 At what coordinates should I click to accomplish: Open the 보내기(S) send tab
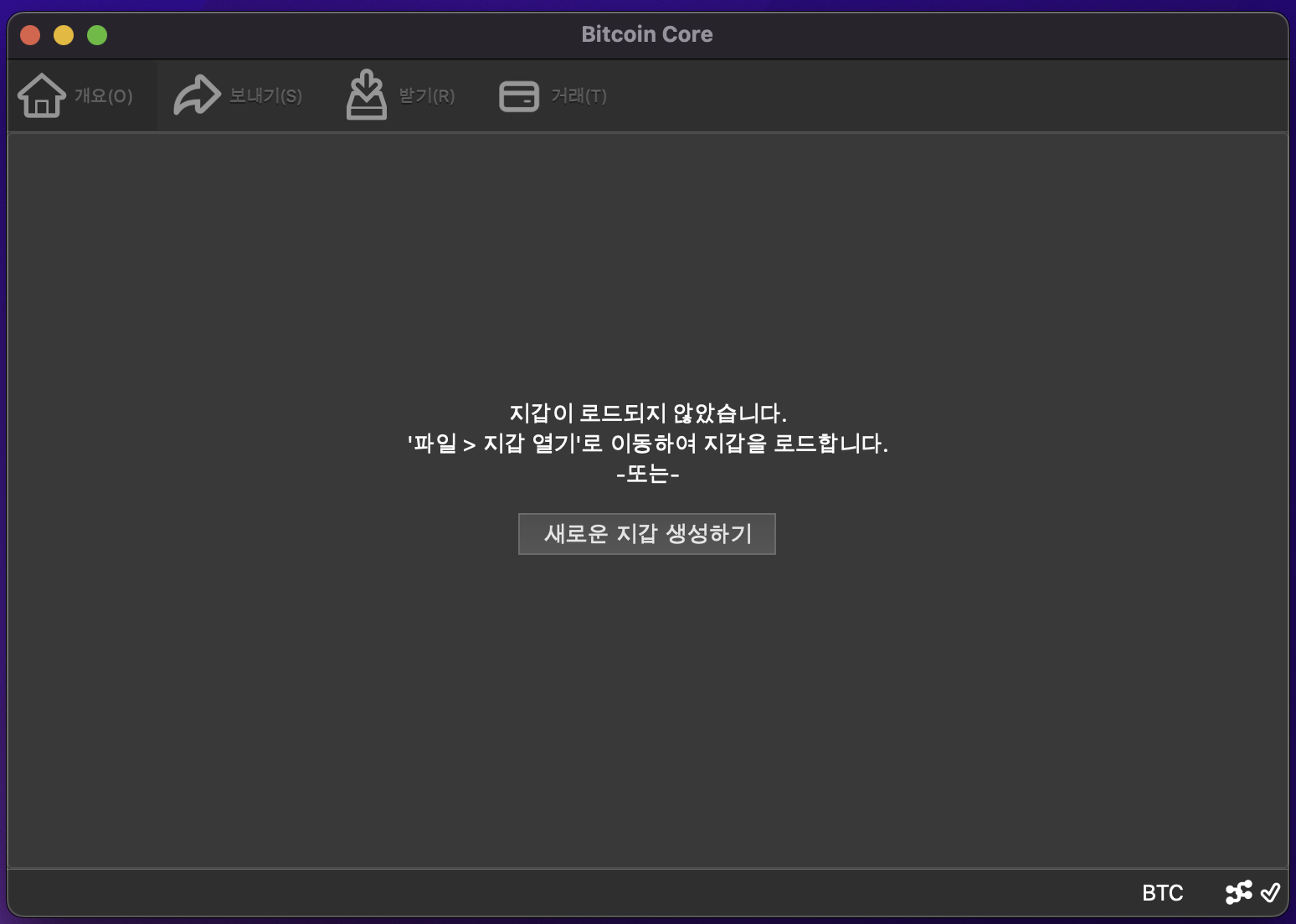pos(238,95)
